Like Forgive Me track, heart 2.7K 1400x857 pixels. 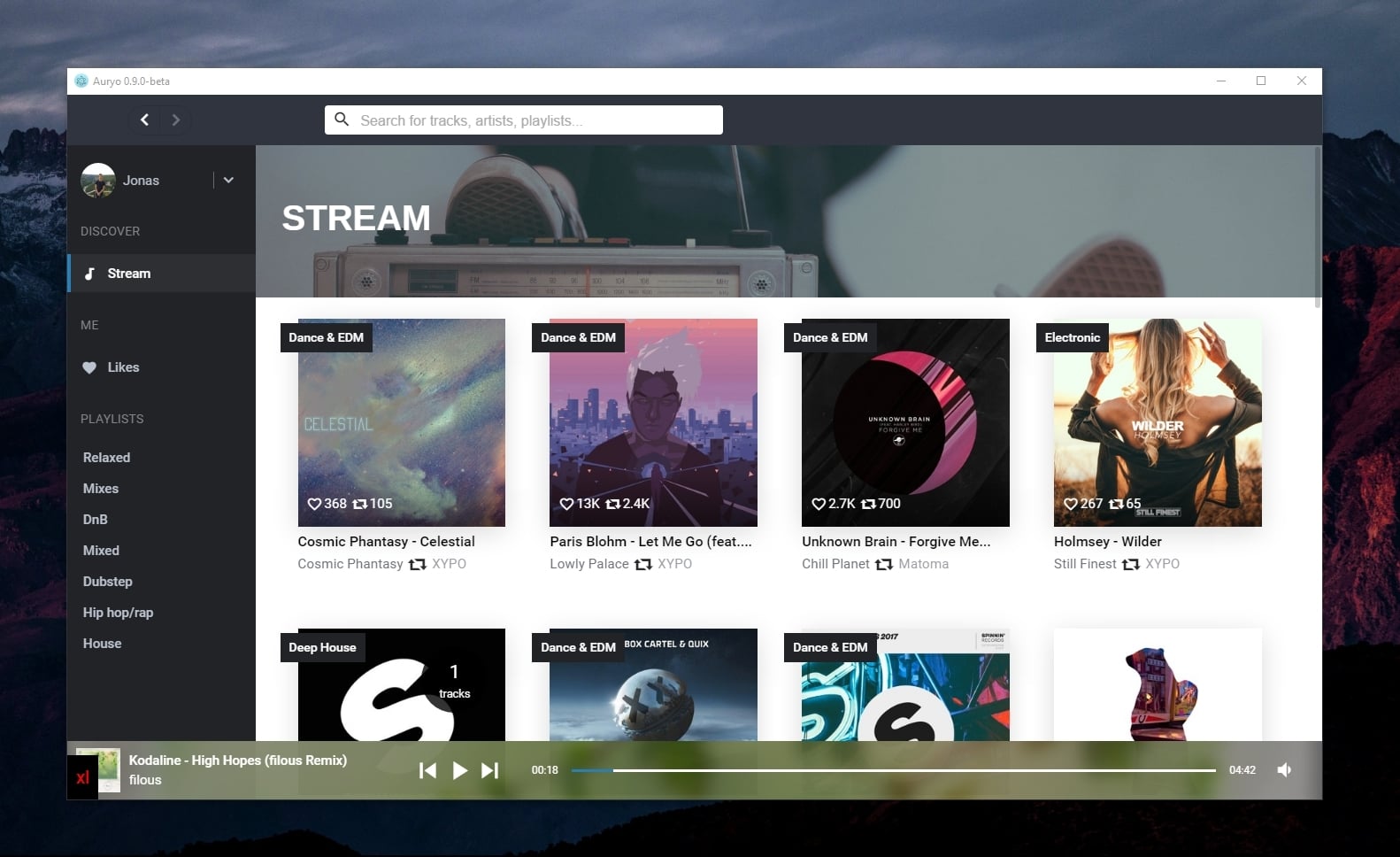pyautogui.click(x=819, y=504)
